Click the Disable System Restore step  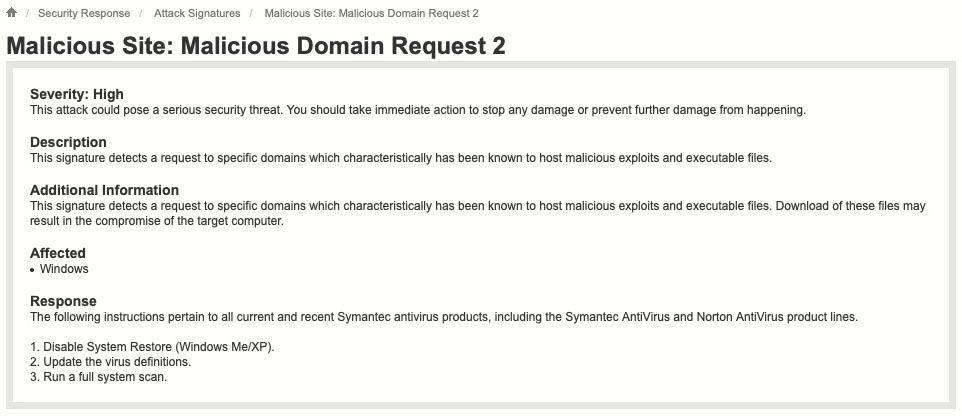coord(152,347)
